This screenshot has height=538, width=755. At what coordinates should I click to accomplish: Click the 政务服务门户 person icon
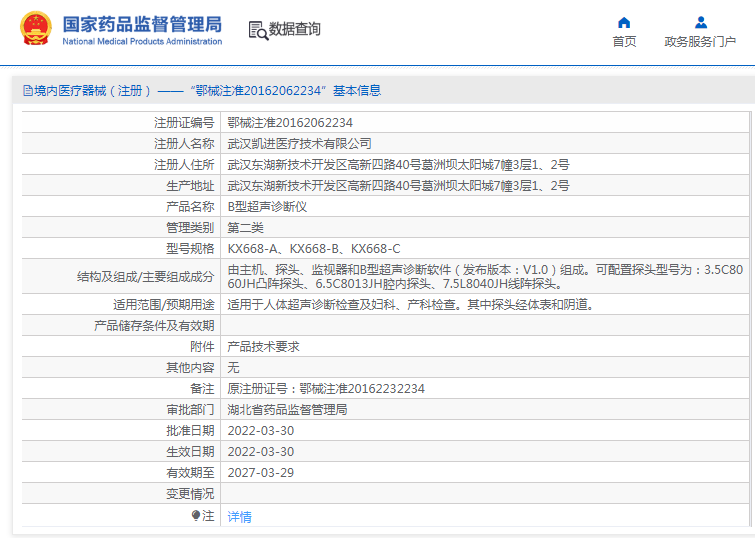700,22
